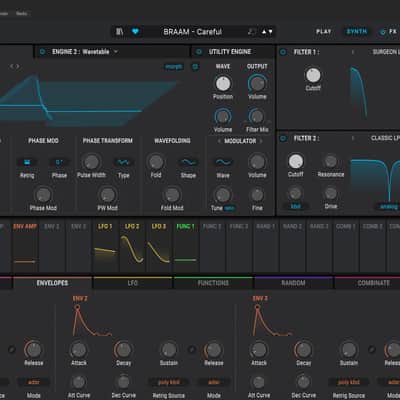Click the ENV 2 Attack knob
The image size is (400, 400).
click(x=79, y=350)
